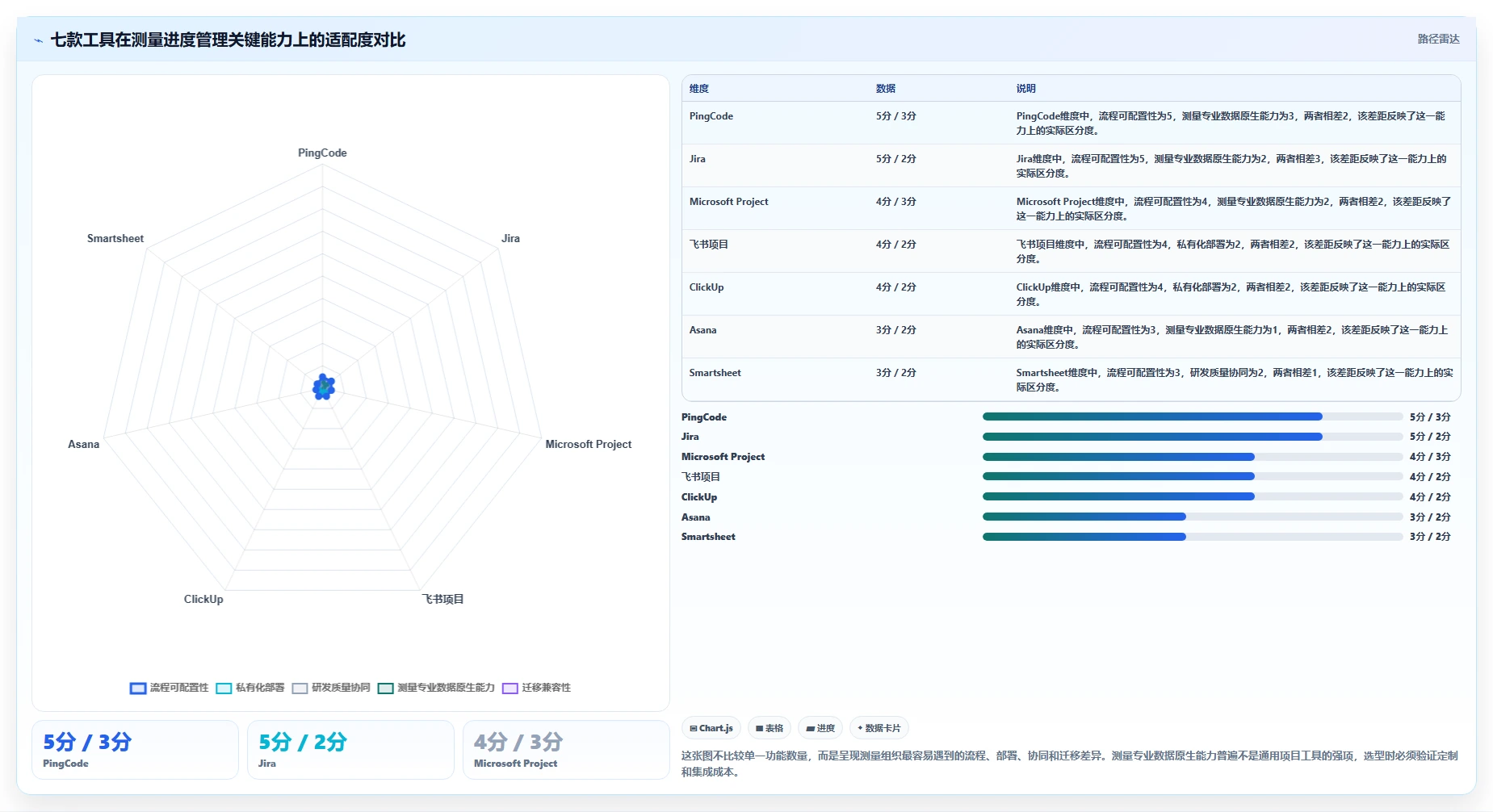Click the Jira progress bar

click(x=1193, y=437)
